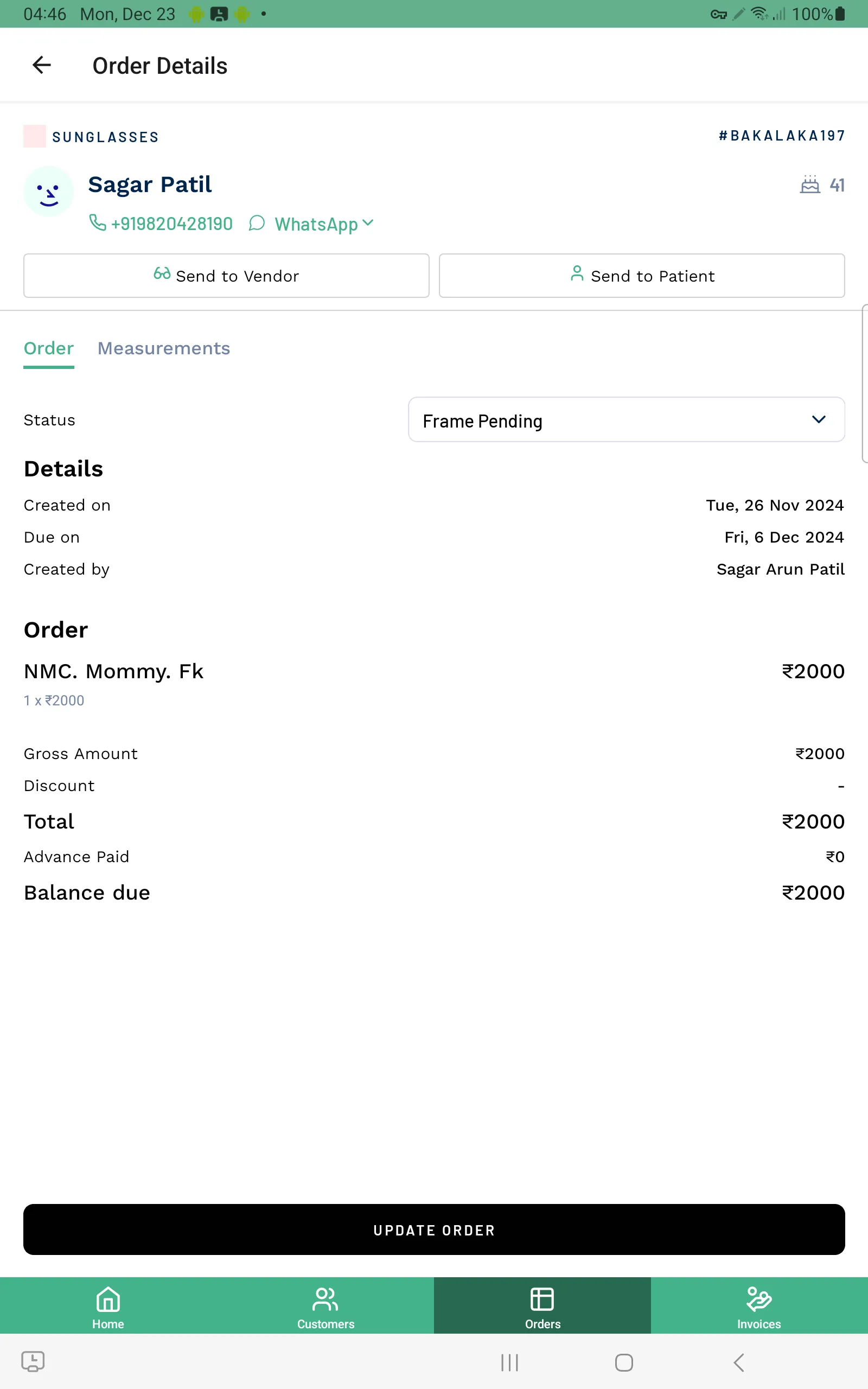The image size is (868, 1389).
Task: Tap the pink Sunglasses category swatch
Action: [34, 137]
